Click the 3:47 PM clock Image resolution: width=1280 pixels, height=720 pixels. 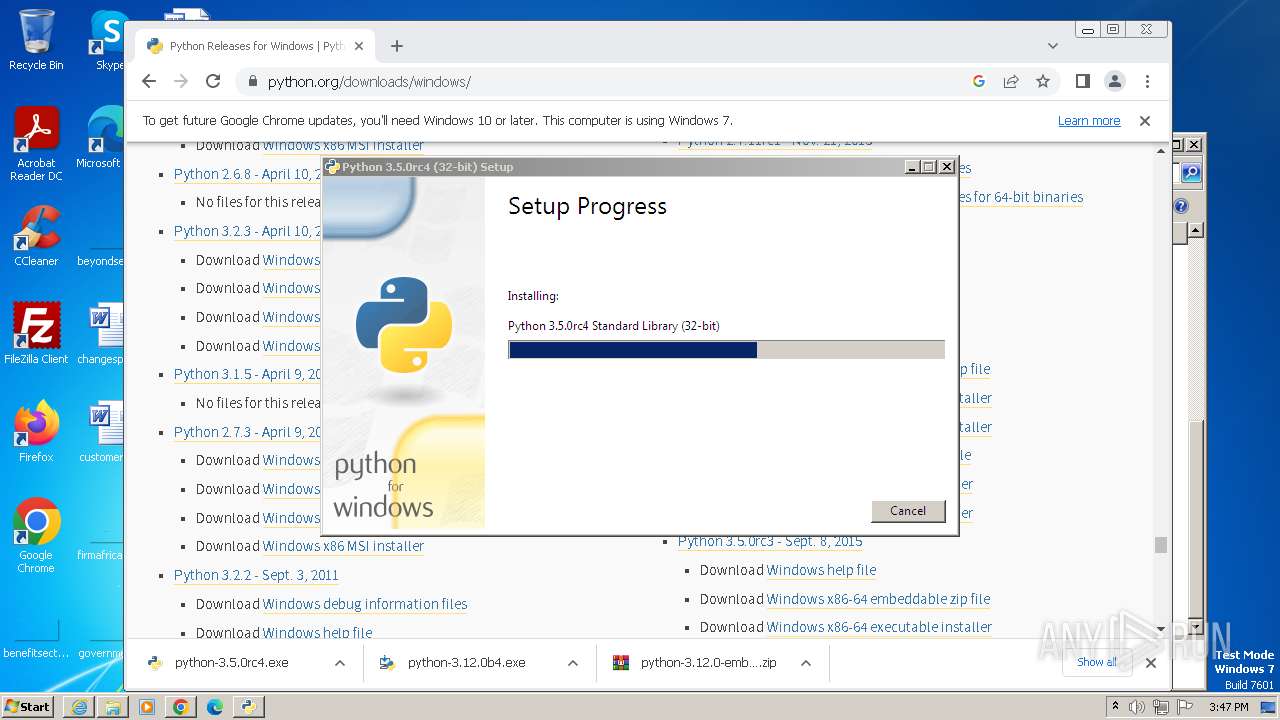[x=1229, y=707]
